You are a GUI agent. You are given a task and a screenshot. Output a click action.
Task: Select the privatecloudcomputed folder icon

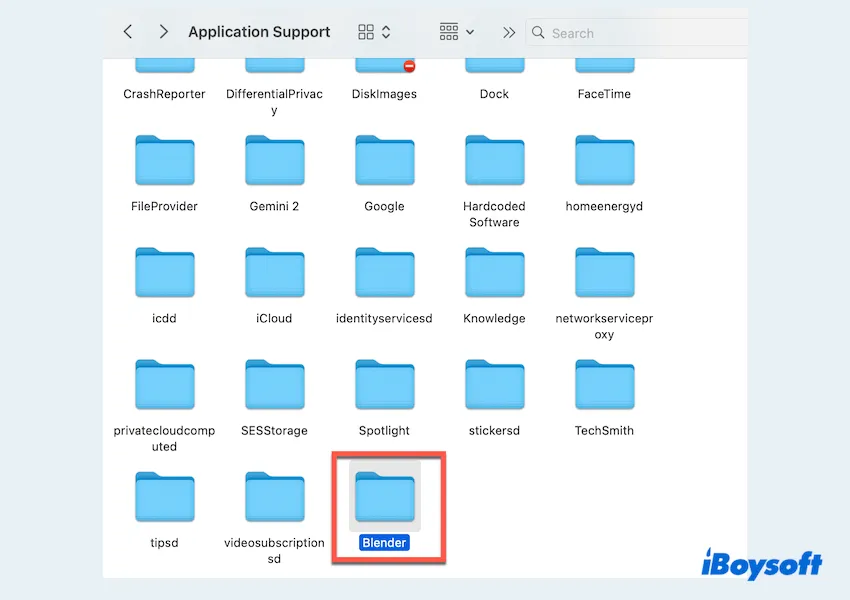point(165,385)
